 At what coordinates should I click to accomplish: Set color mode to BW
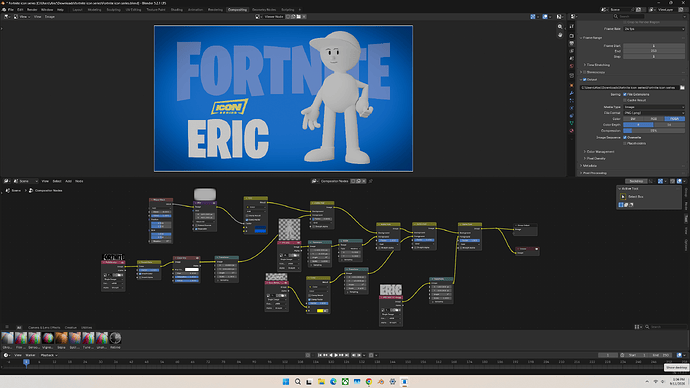tap(633, 119)
